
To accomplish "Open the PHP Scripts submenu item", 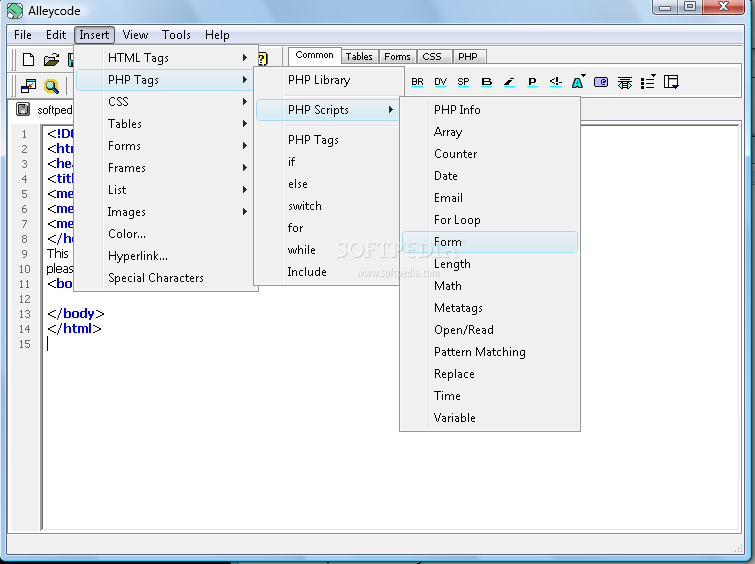I will (x=327, y=110).
